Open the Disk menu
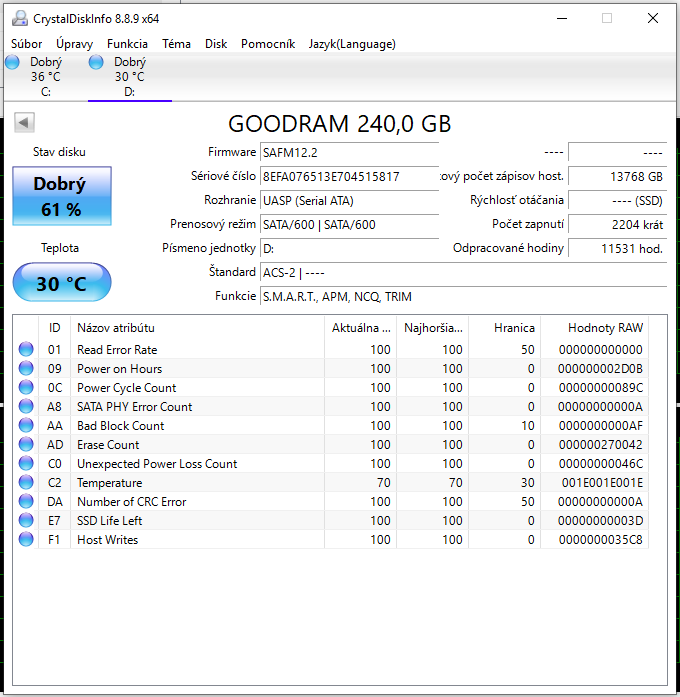 [x=216, y=44]
